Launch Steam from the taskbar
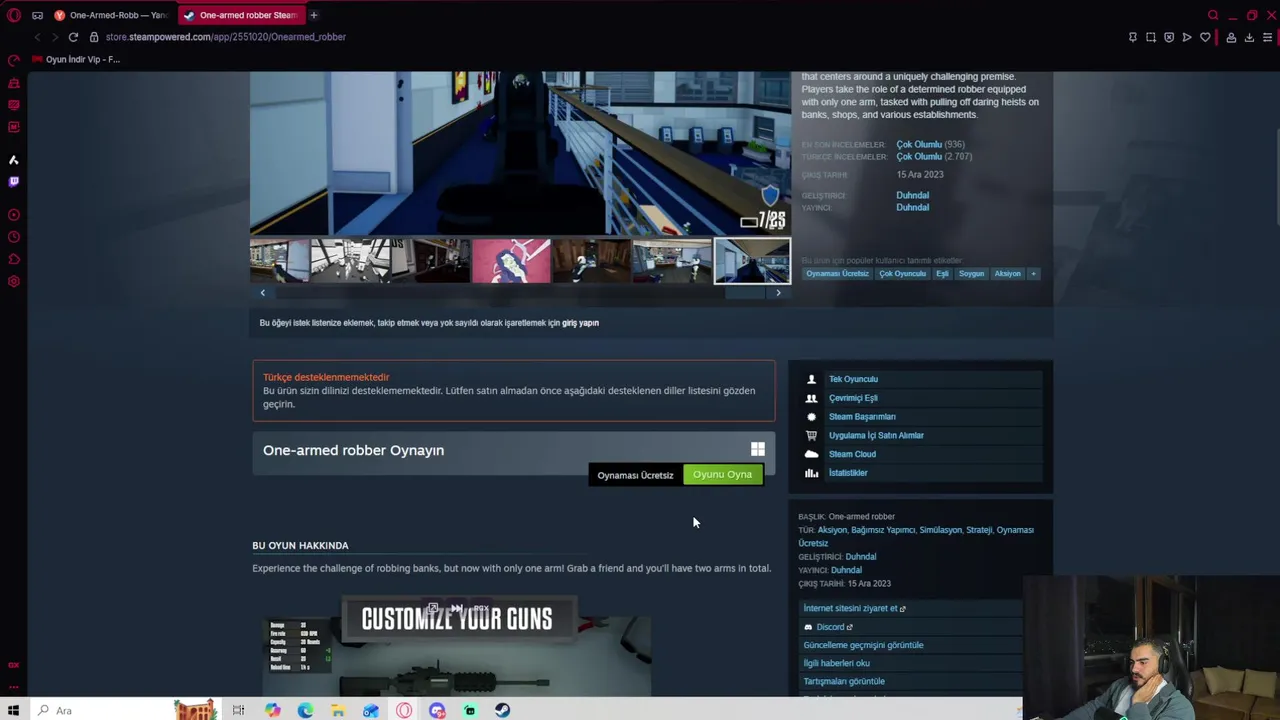 tap(502, 710)
